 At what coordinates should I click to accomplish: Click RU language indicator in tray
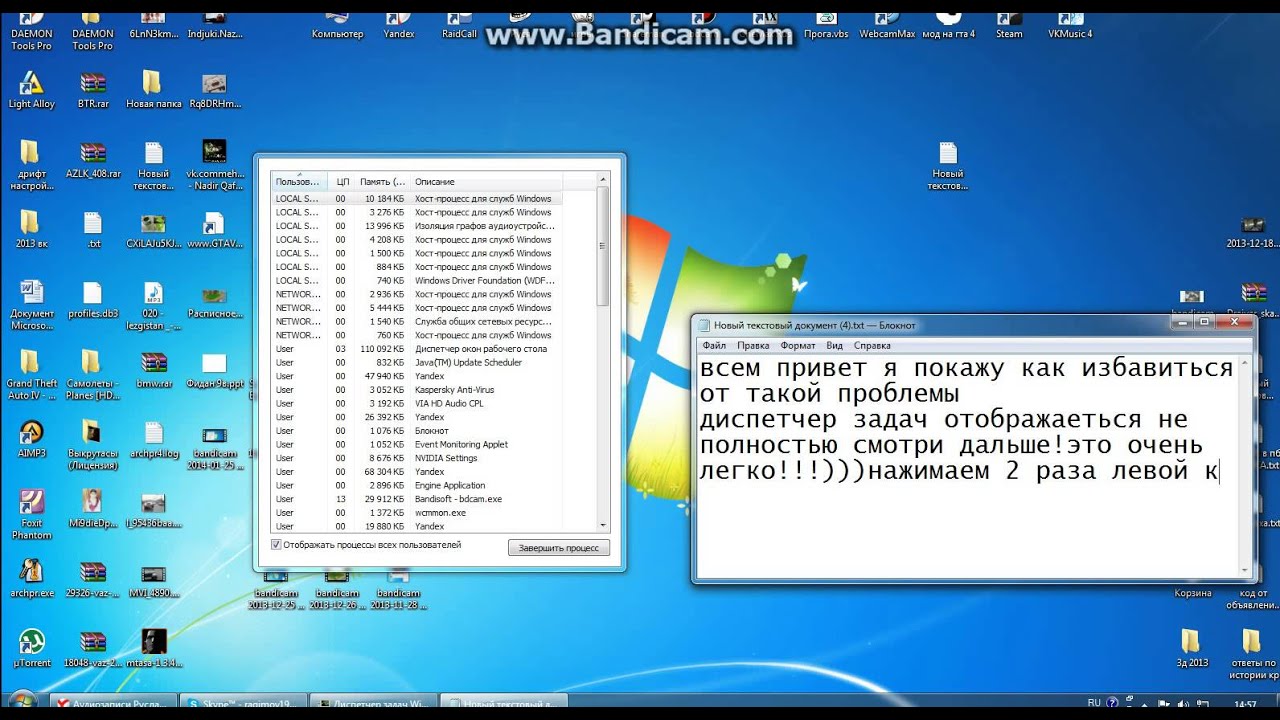(x=1095, y=704)
